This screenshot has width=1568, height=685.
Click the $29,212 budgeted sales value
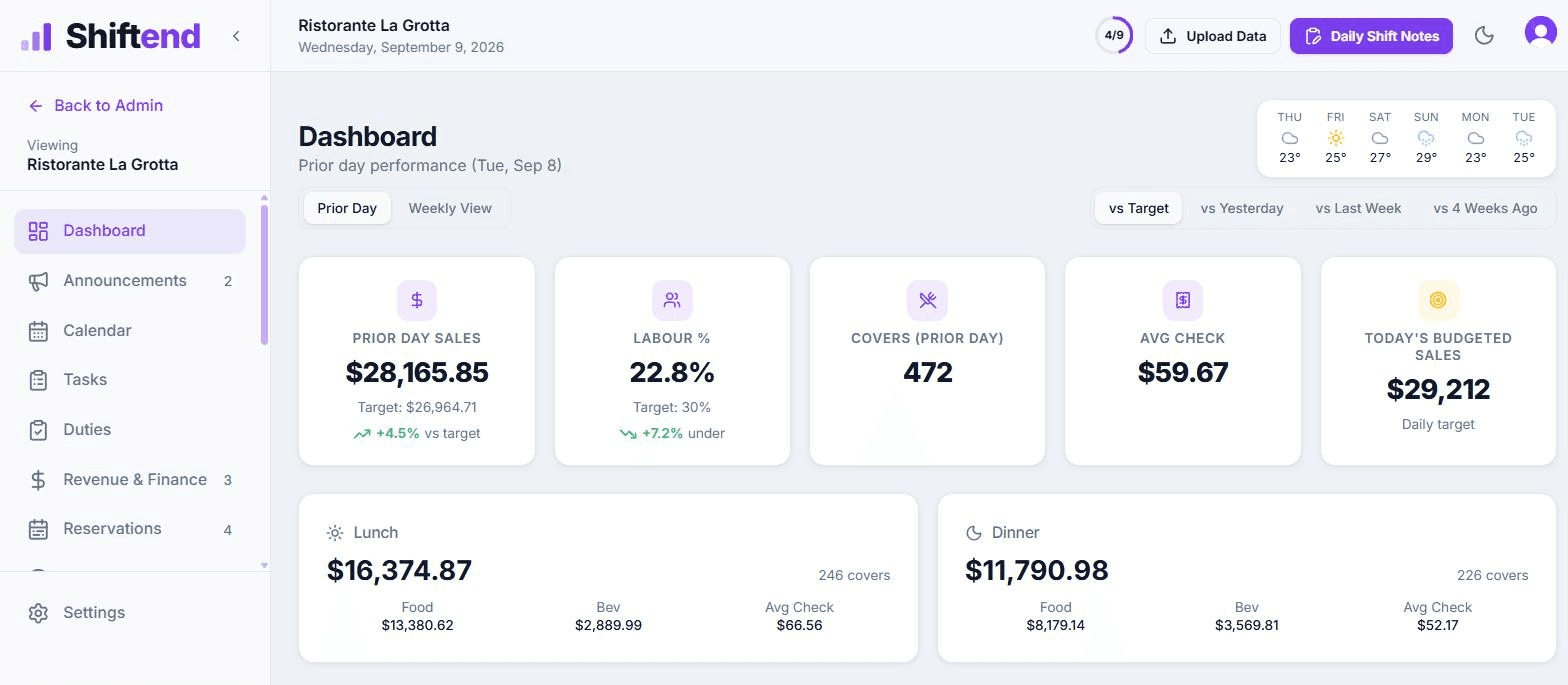pos(1438,389)
